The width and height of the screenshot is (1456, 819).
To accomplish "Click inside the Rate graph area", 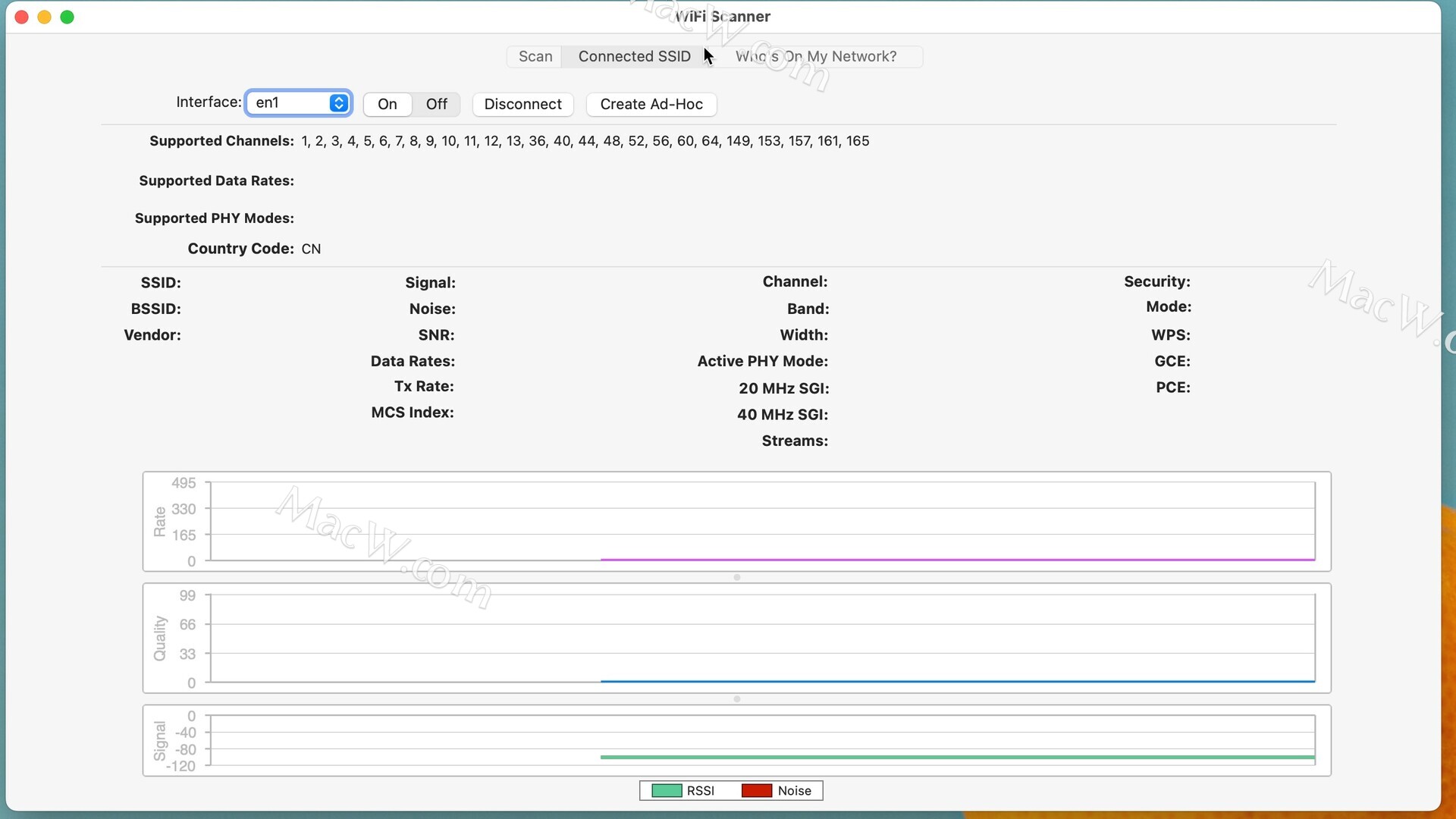I will 762,522.
